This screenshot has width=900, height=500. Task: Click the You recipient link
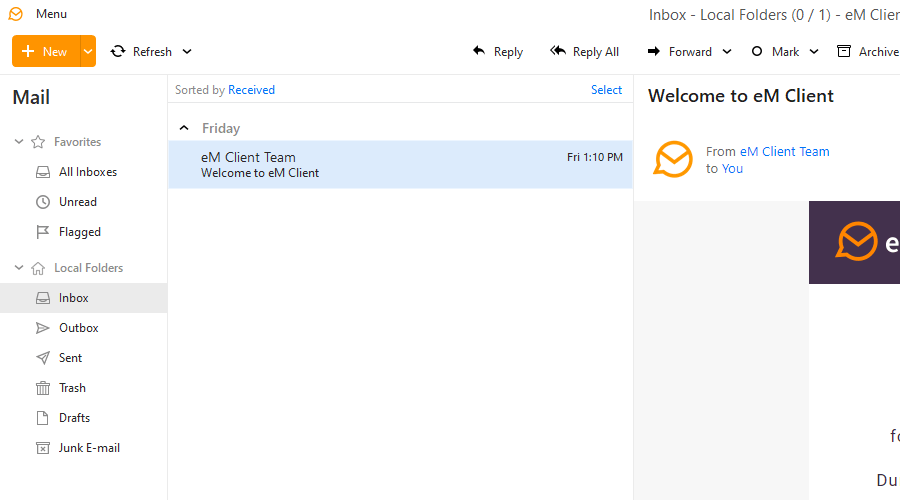pyautogui.click(x=732, y=169)
